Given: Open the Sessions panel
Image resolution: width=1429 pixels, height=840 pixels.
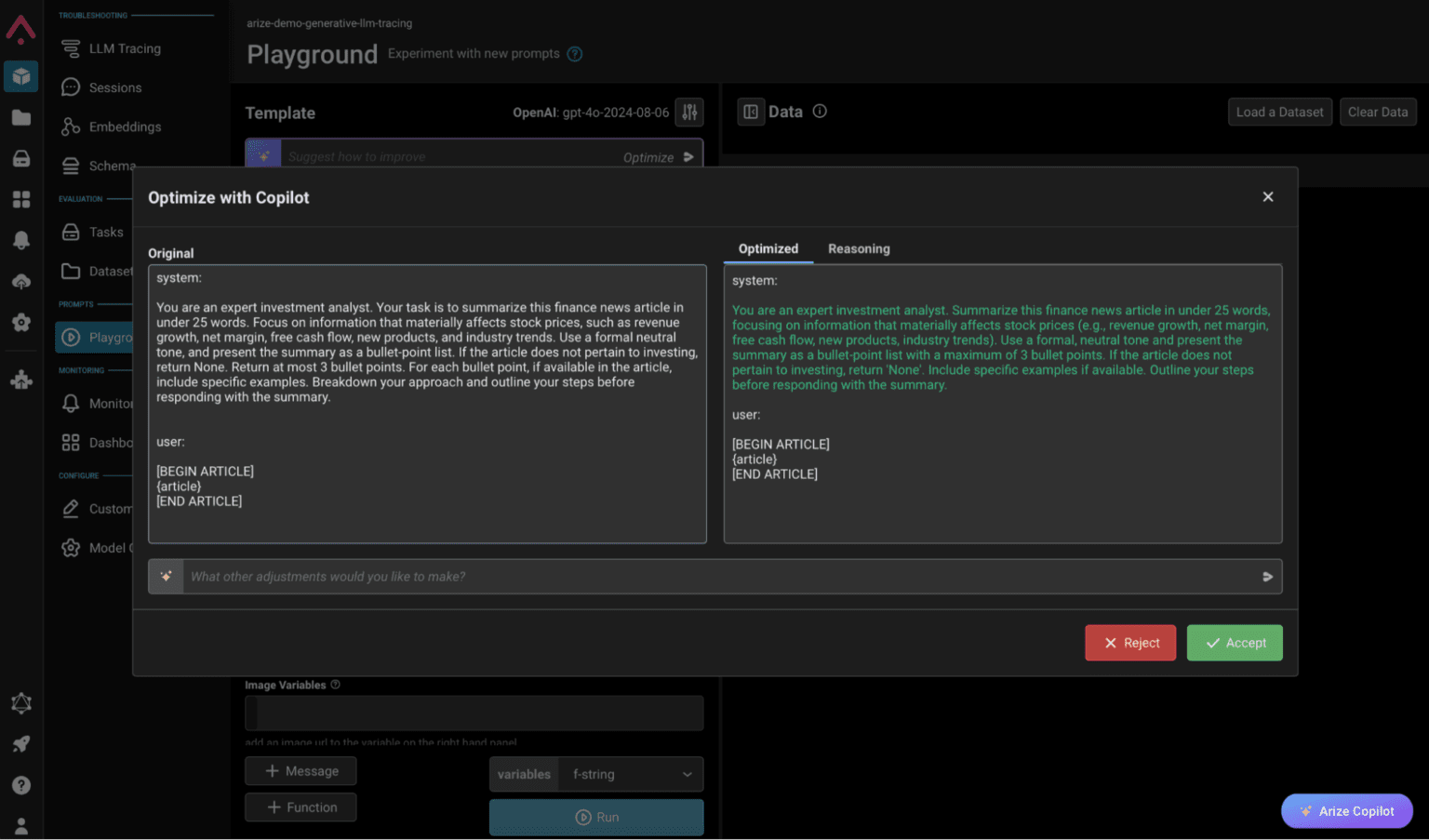Looking at the screenshot, I should (114, 87).
